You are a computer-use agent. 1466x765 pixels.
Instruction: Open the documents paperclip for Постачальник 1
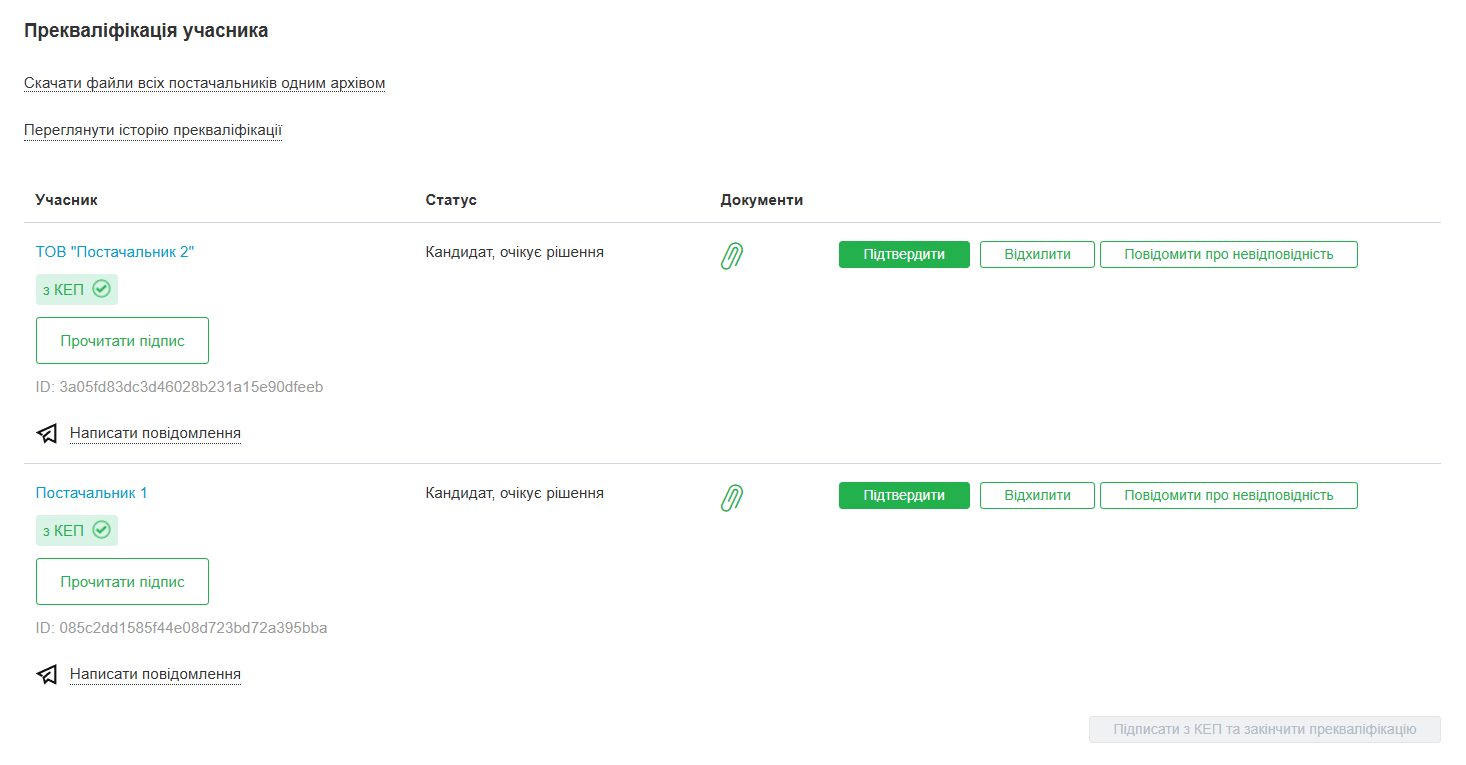pos(732,497)
